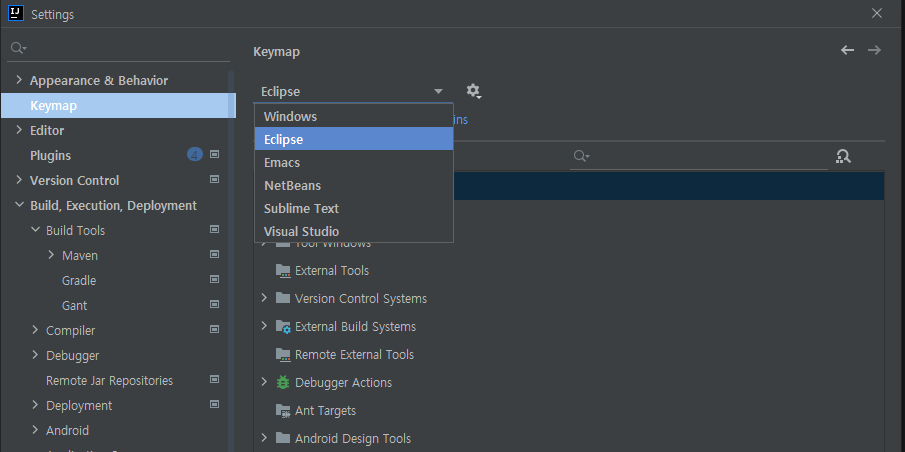Expand the Compiler node

35,330
